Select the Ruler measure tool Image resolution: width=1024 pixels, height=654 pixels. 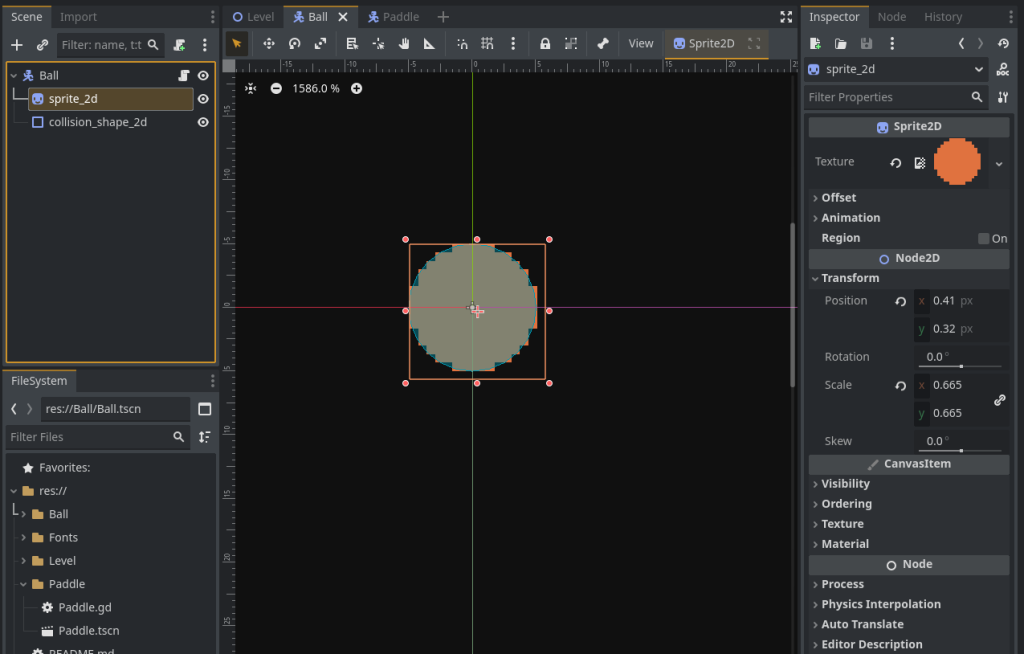coord(430,44)
